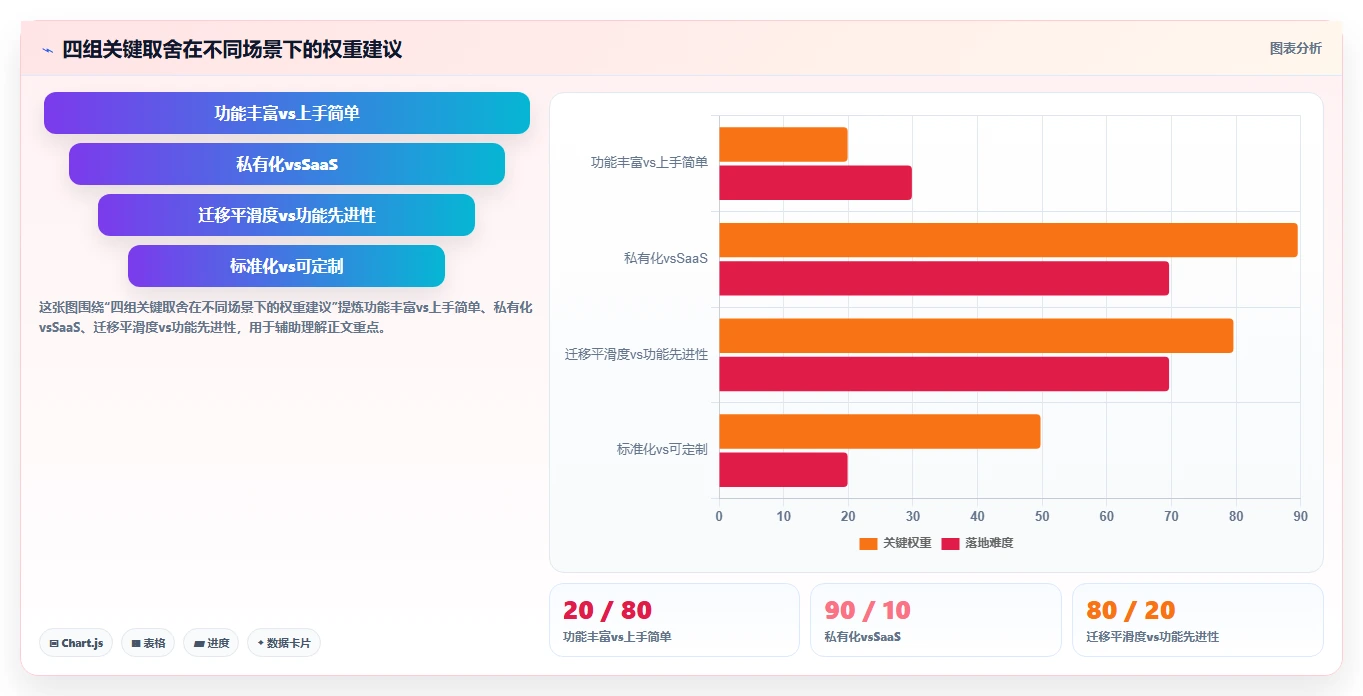
Task: Toggle the 落地难度 legend red swatch
Action: pyautogui.click(x=950, y=543)
